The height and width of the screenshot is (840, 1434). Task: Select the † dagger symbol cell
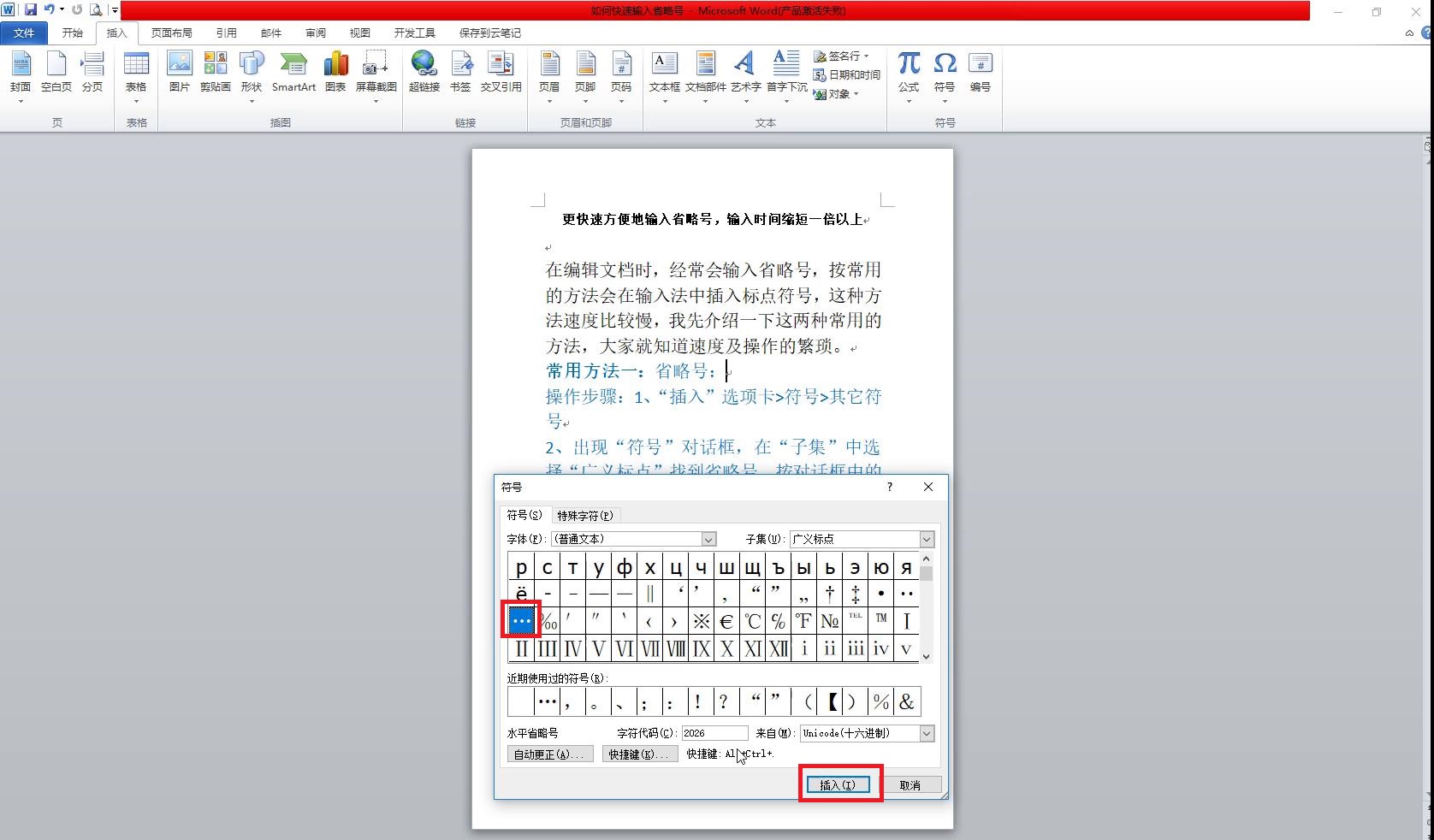829,593
